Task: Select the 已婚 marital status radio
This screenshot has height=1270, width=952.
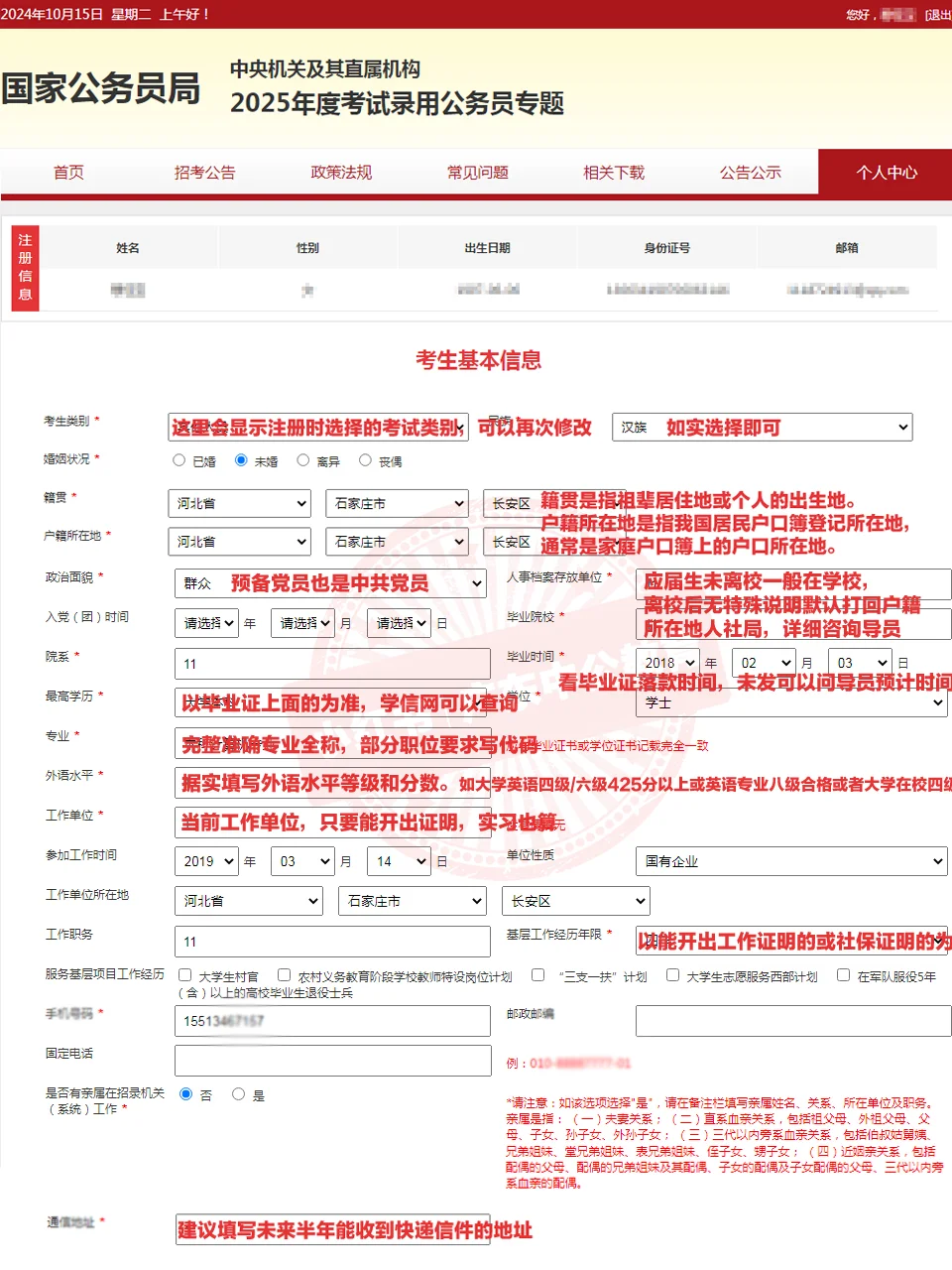Action: 179,460
